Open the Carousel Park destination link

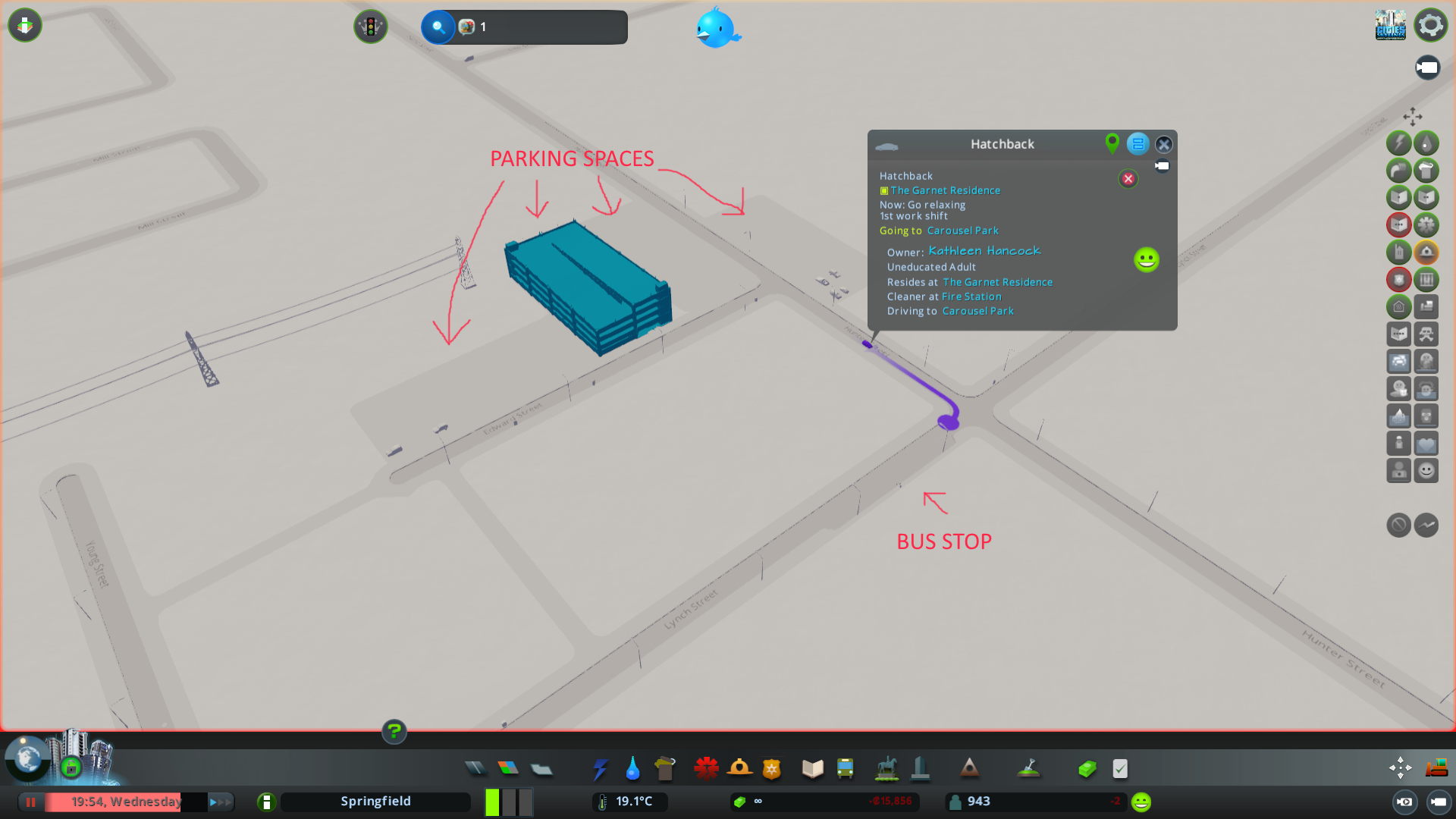pyautogui.click(x=963, y=231)
